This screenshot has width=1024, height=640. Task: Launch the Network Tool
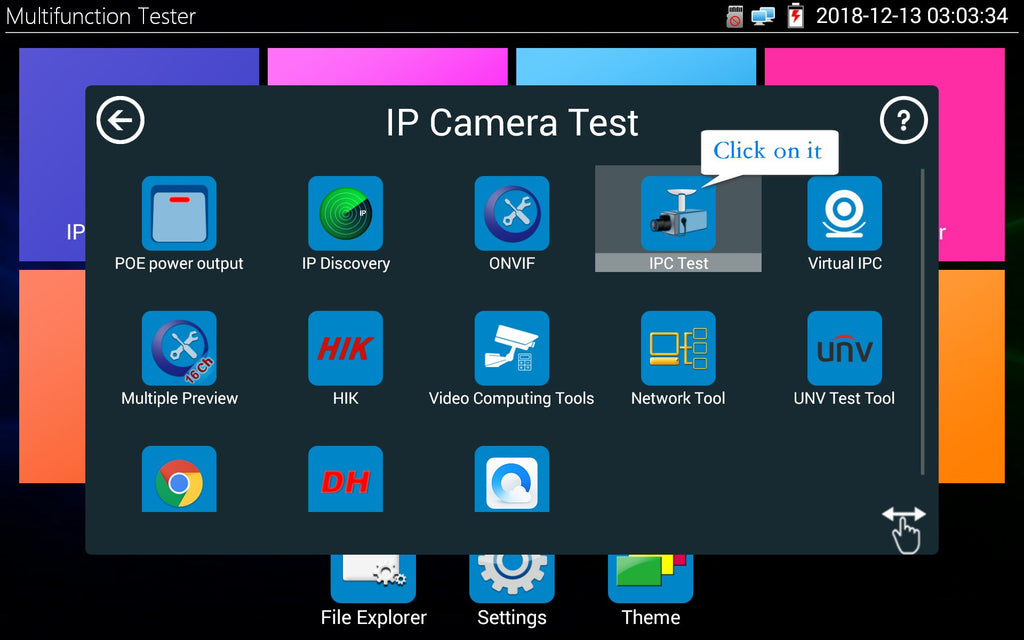(x=678, y=348)
